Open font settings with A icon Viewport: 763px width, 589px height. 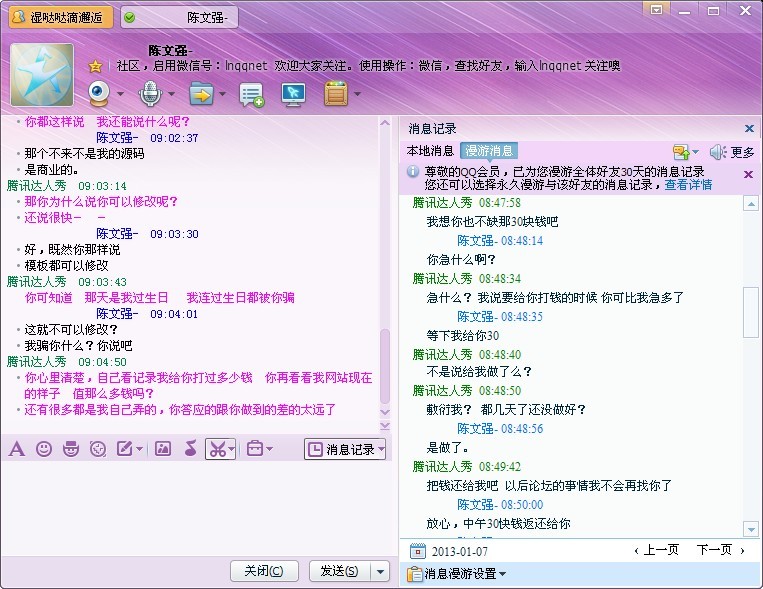coord(17,449)
